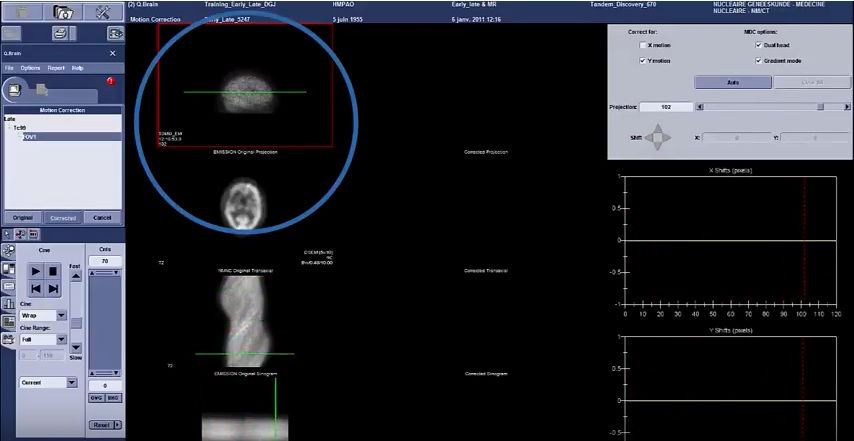Click the Reset button

101,425
